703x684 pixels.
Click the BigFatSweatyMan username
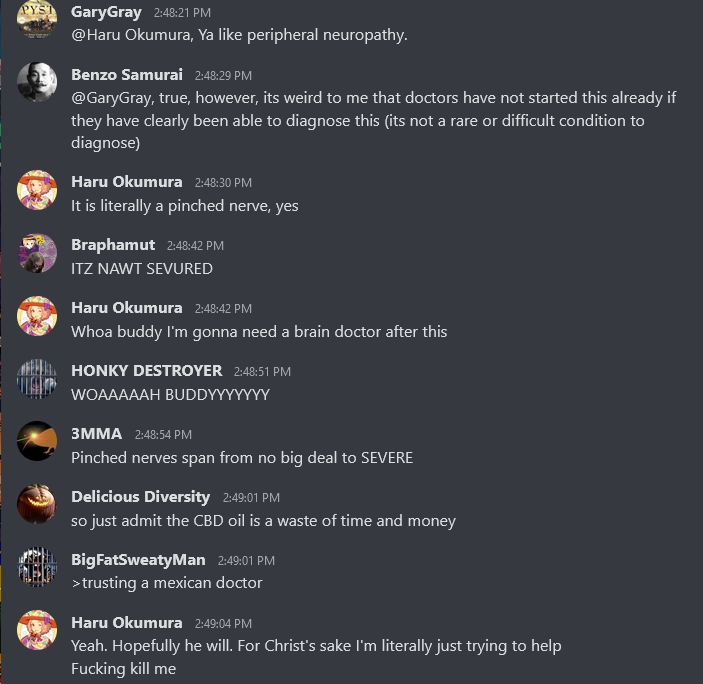pos(138,559)
